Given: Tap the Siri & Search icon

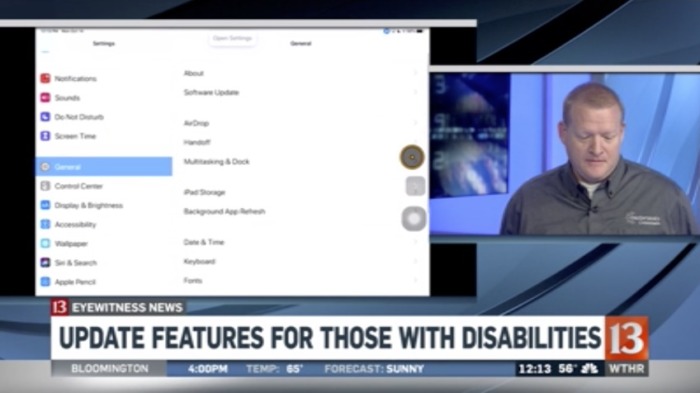Looking at the screenshot, I should pyautogui.click(x=45, y=263).
